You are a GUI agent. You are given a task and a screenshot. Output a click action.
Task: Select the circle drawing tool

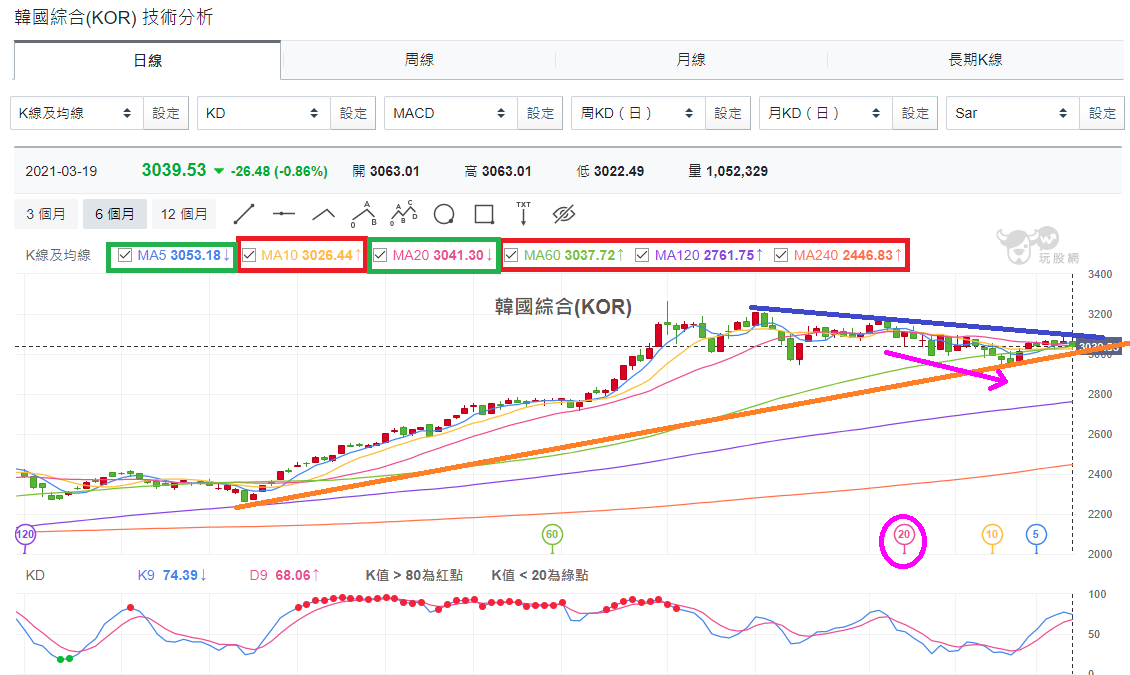[x=444, y=215]
